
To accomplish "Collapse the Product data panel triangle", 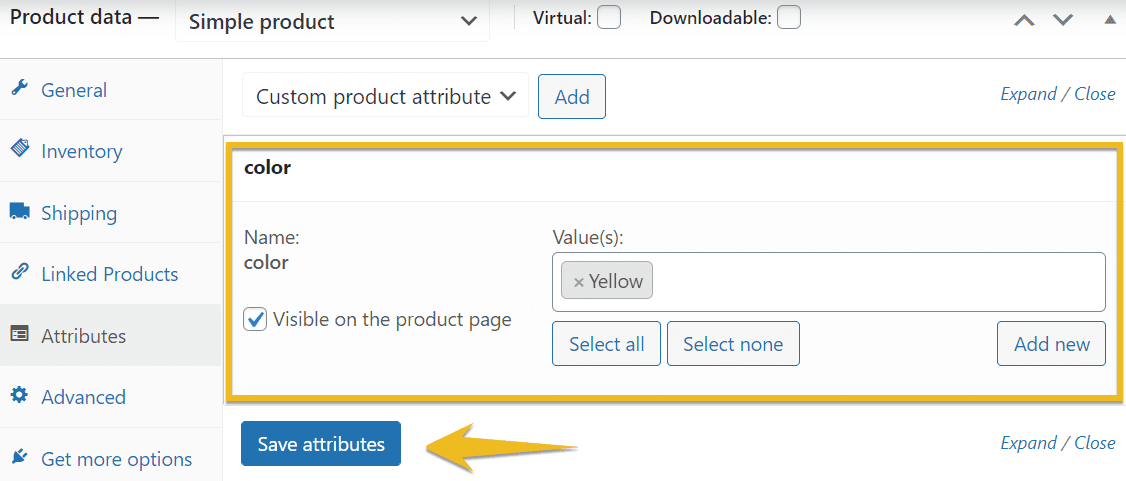I will coord(1109,19).
